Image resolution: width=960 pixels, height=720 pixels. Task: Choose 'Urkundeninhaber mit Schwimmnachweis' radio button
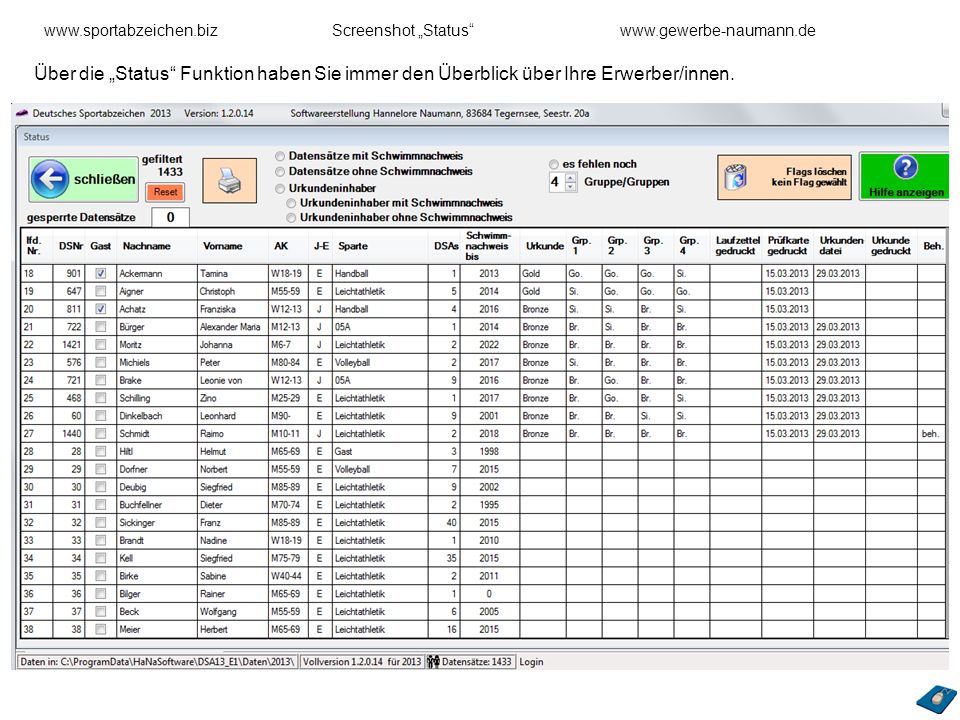(291, 203)
